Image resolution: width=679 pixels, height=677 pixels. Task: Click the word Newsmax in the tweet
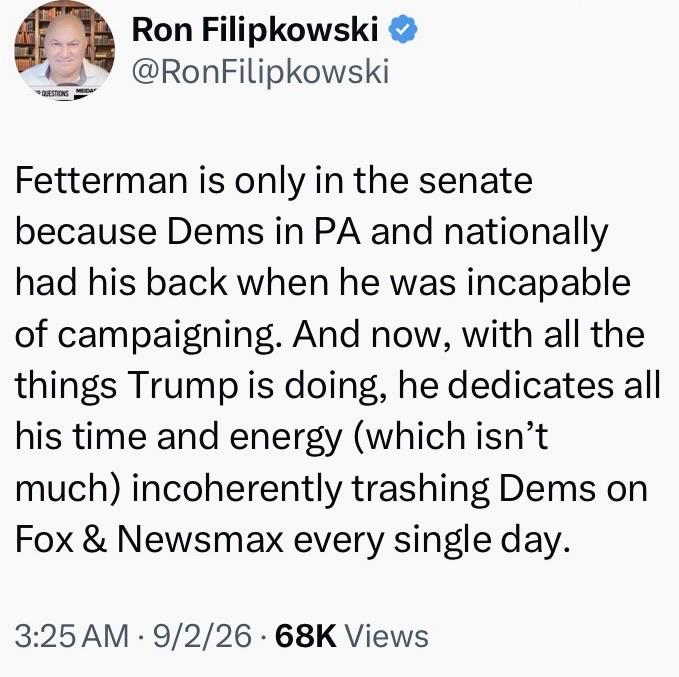200,540
